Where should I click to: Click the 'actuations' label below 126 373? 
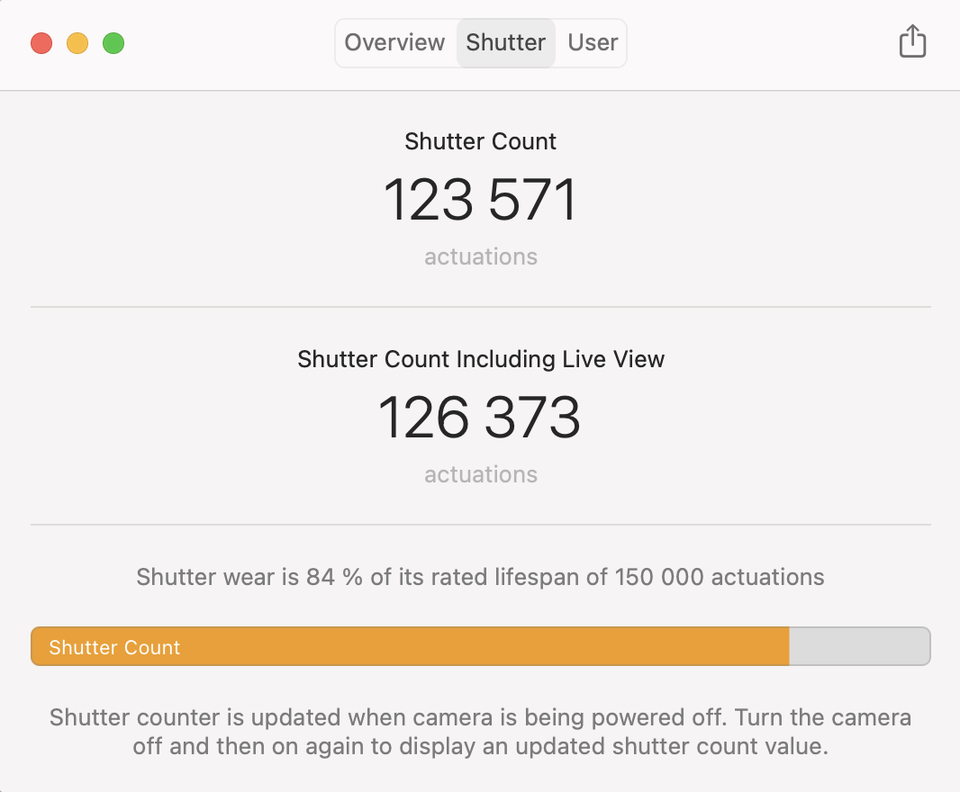(480, 475)
